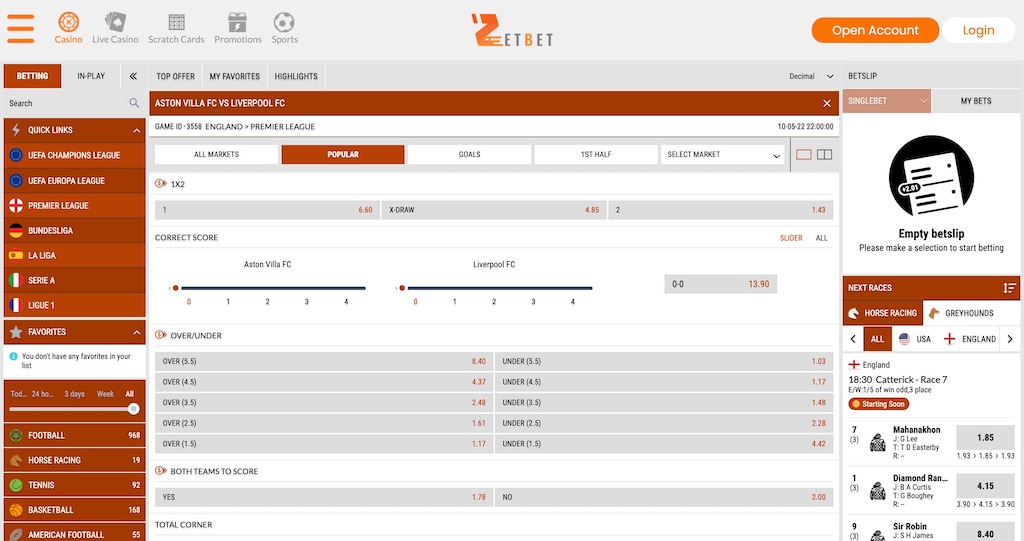Collapse the Favorites section
Screen dimensions: 1024x541
pos(136,332)
